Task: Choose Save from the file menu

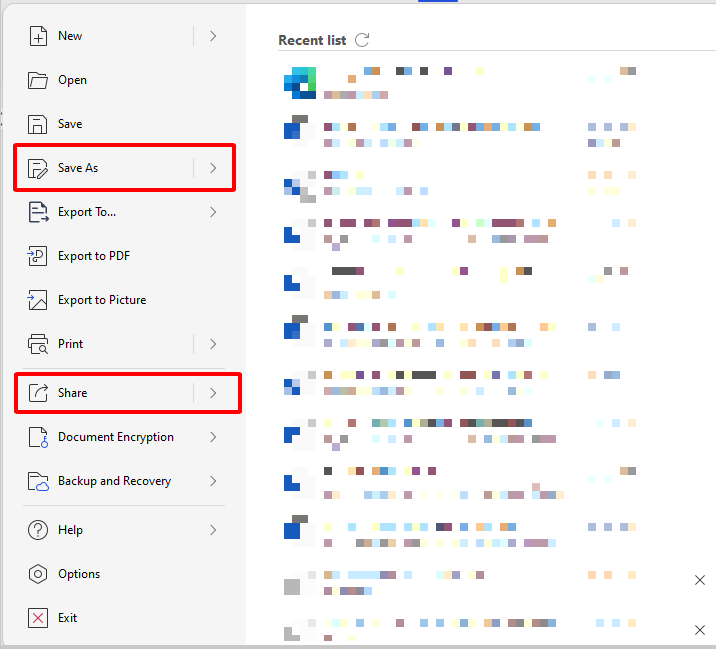Action: click(70, 124)
